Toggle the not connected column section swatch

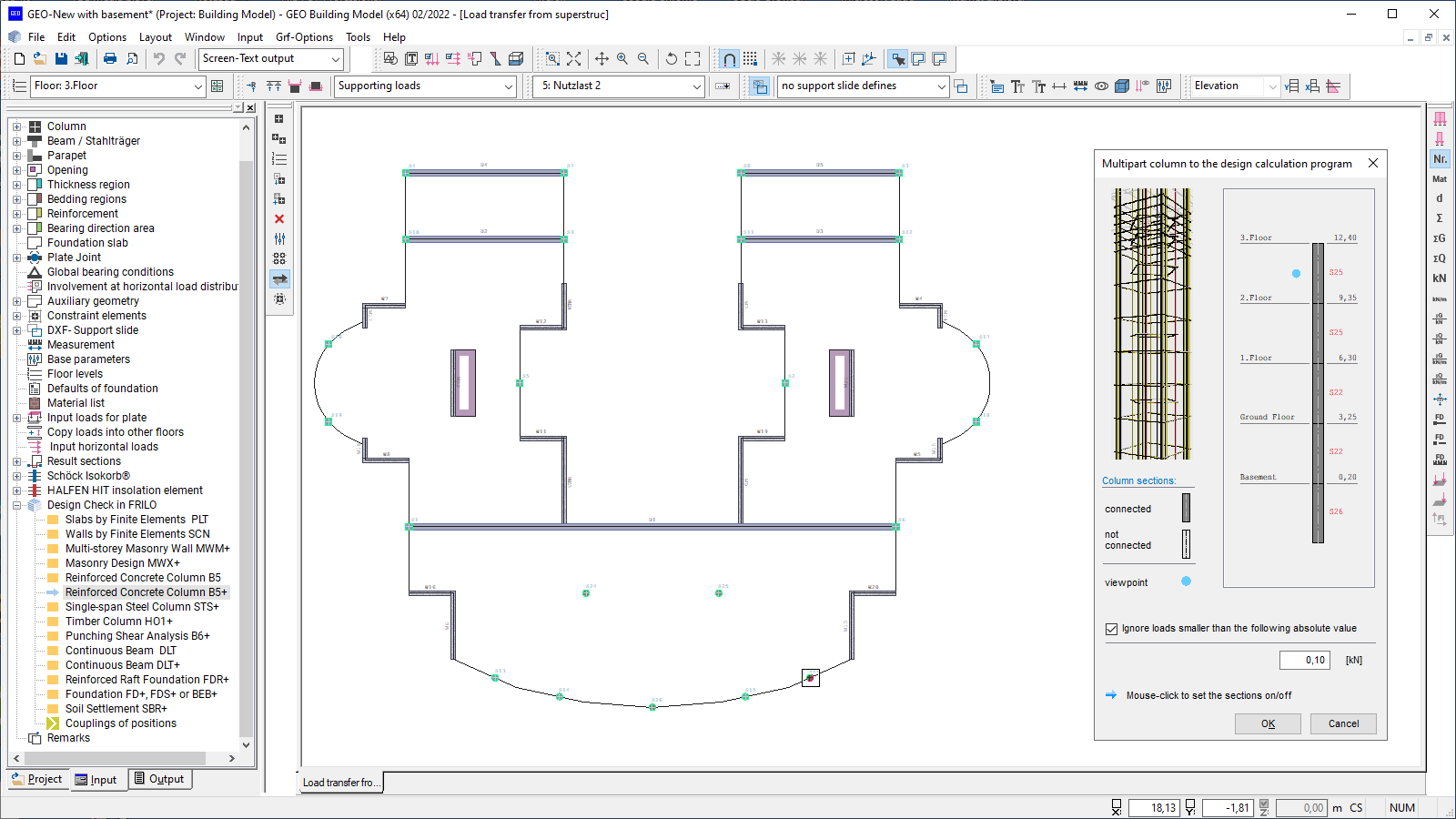click(1186, 543)
